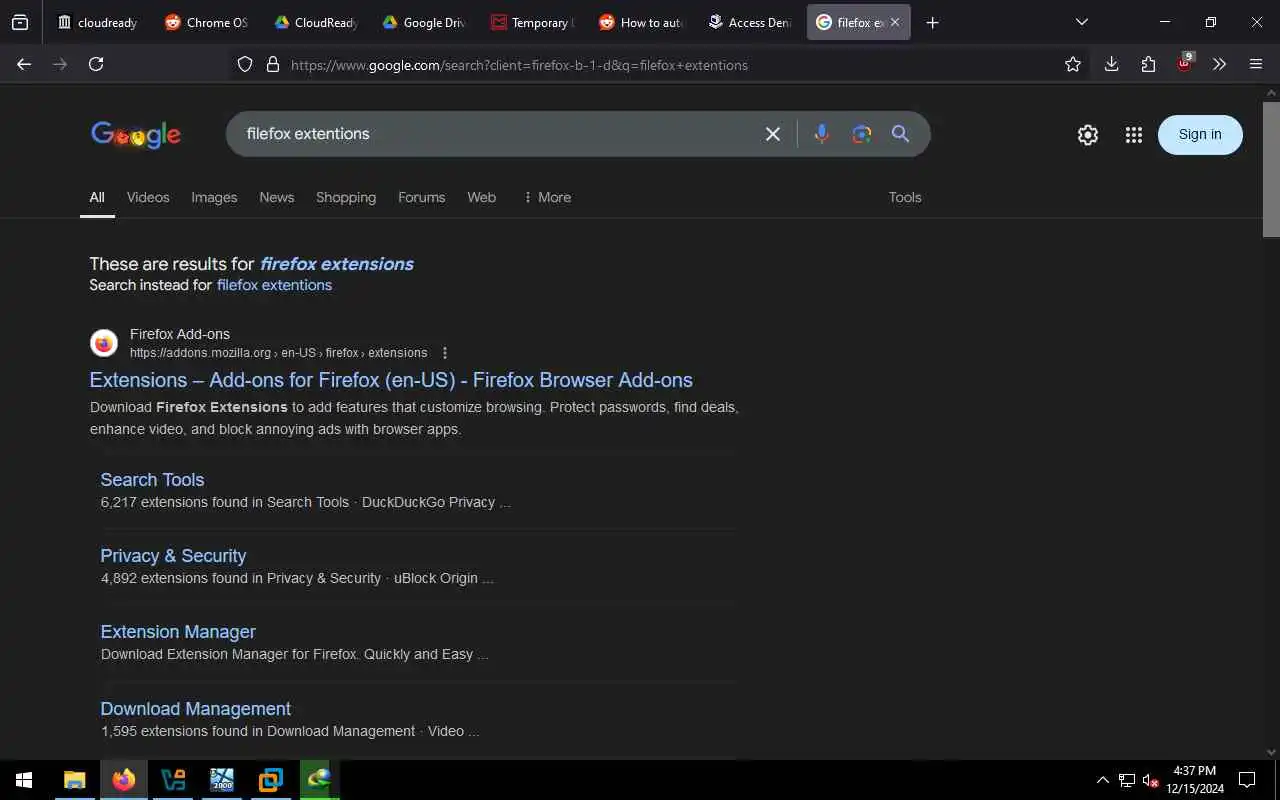Switch to the cloudready tab
This screenshot has width=1280, height=800.
pos(97,22)
